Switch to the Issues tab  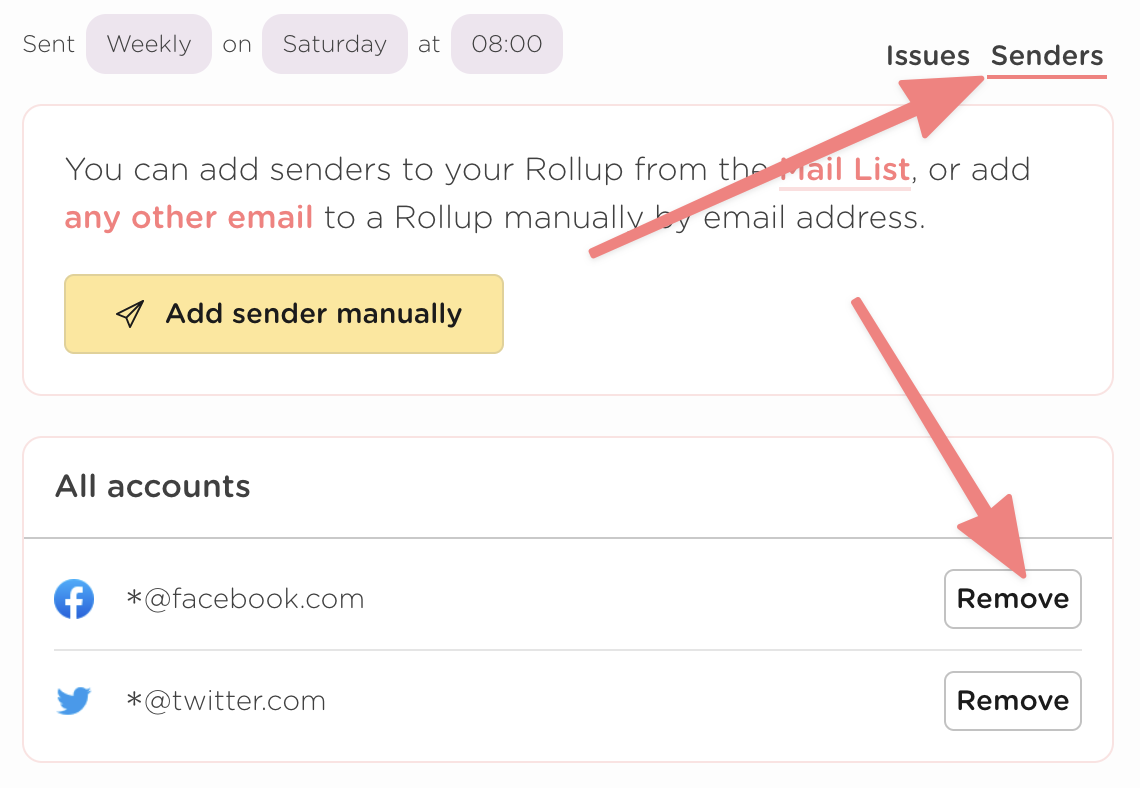(x=927, y=56)
